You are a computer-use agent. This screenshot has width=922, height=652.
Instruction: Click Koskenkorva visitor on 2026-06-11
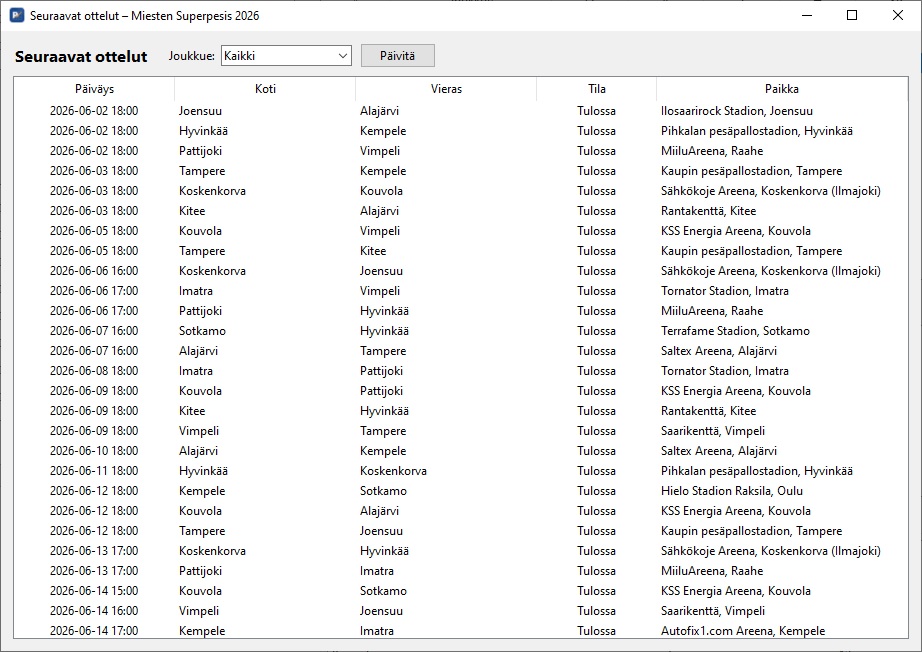point(393,470)
